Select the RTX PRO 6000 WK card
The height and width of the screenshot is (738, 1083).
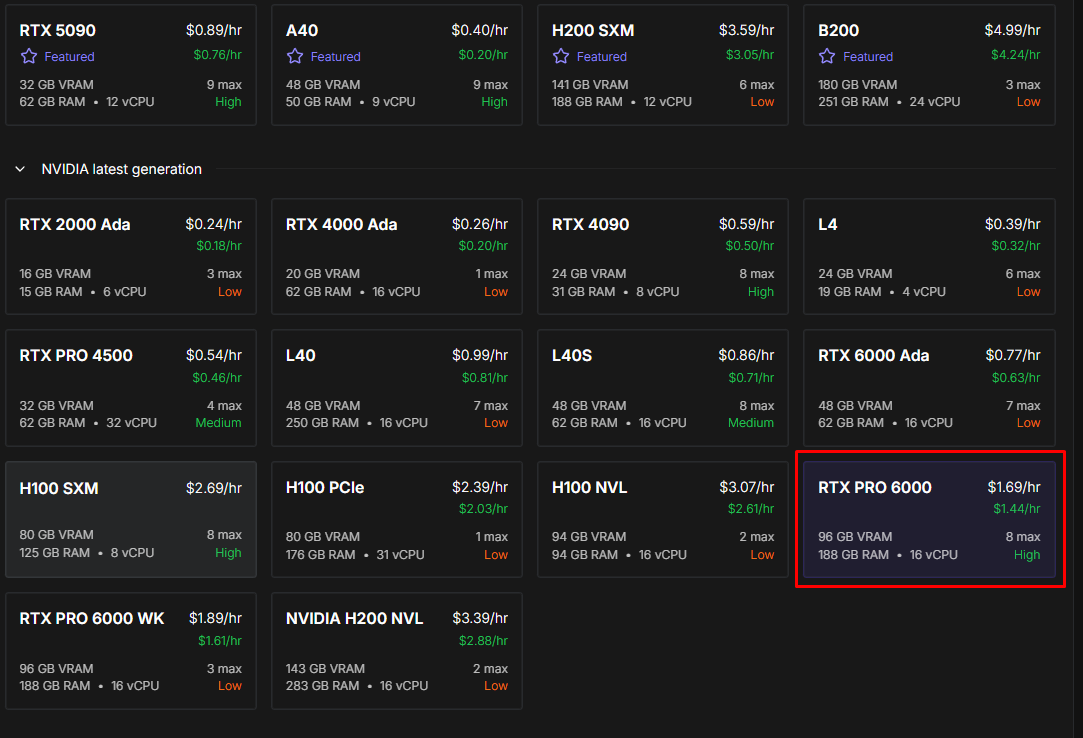130,650
